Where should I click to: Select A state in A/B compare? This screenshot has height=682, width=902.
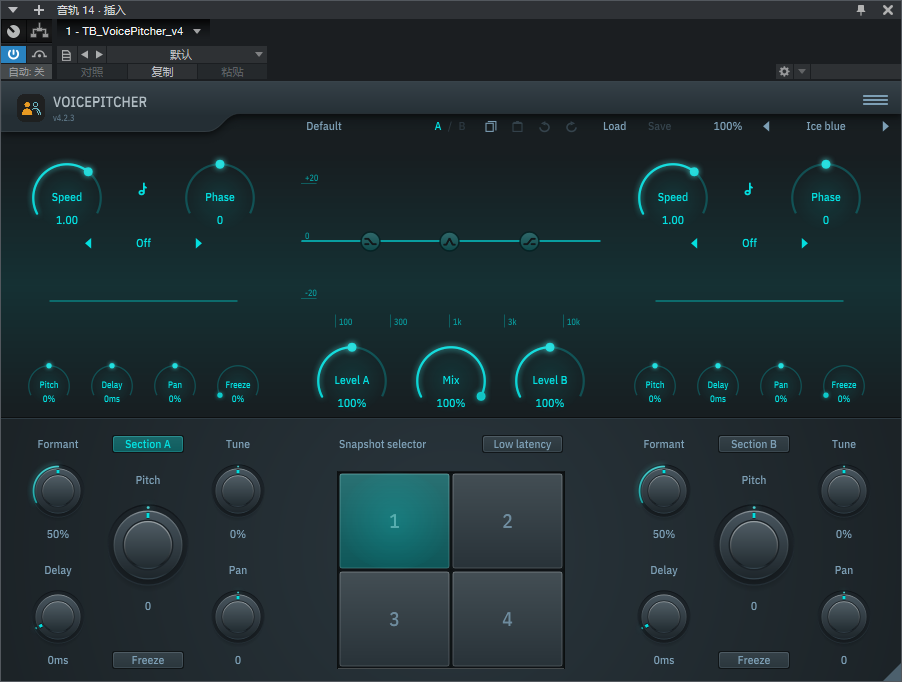click(x=438, y=127)
